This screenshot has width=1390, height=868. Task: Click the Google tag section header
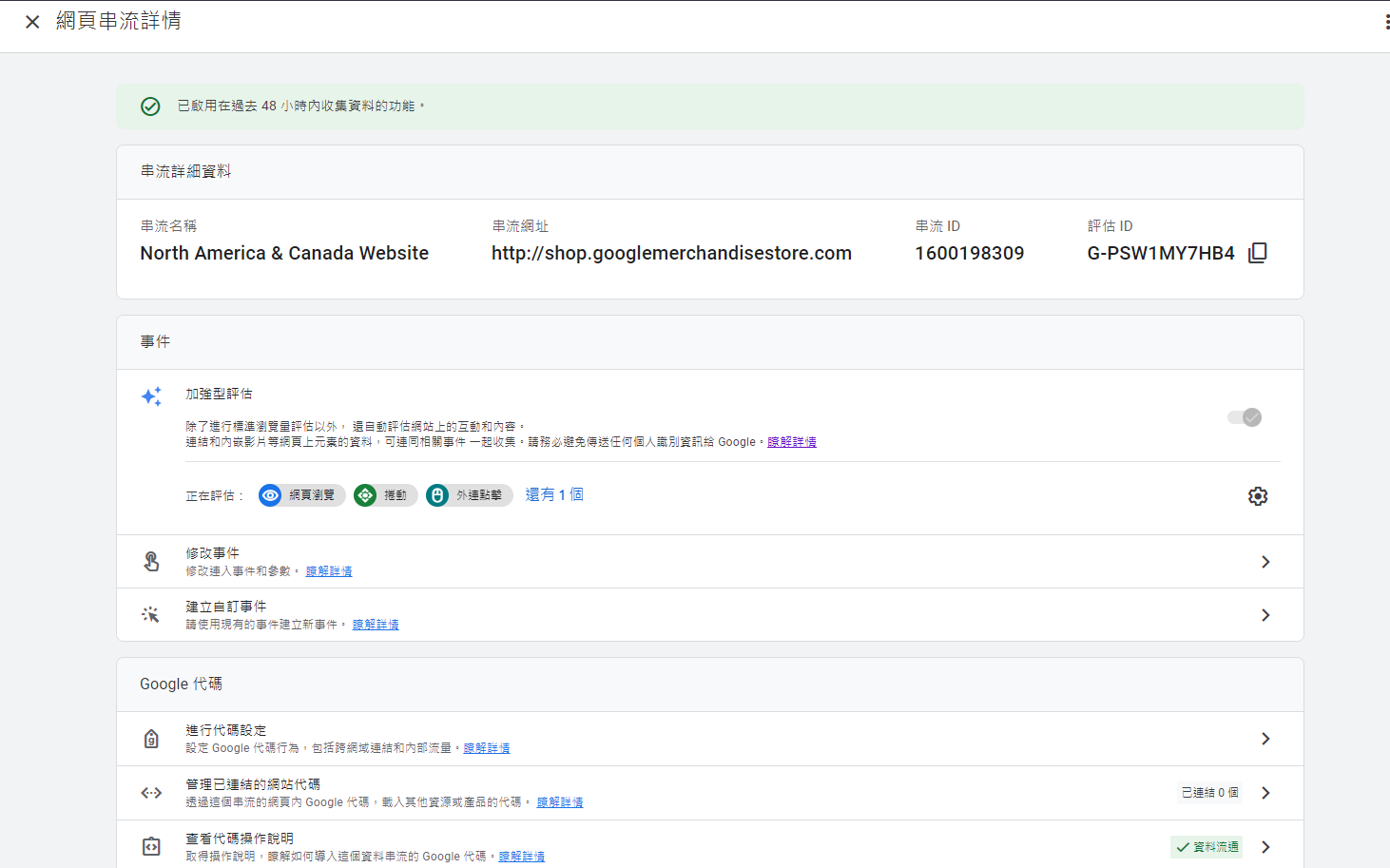pos(182,684)
